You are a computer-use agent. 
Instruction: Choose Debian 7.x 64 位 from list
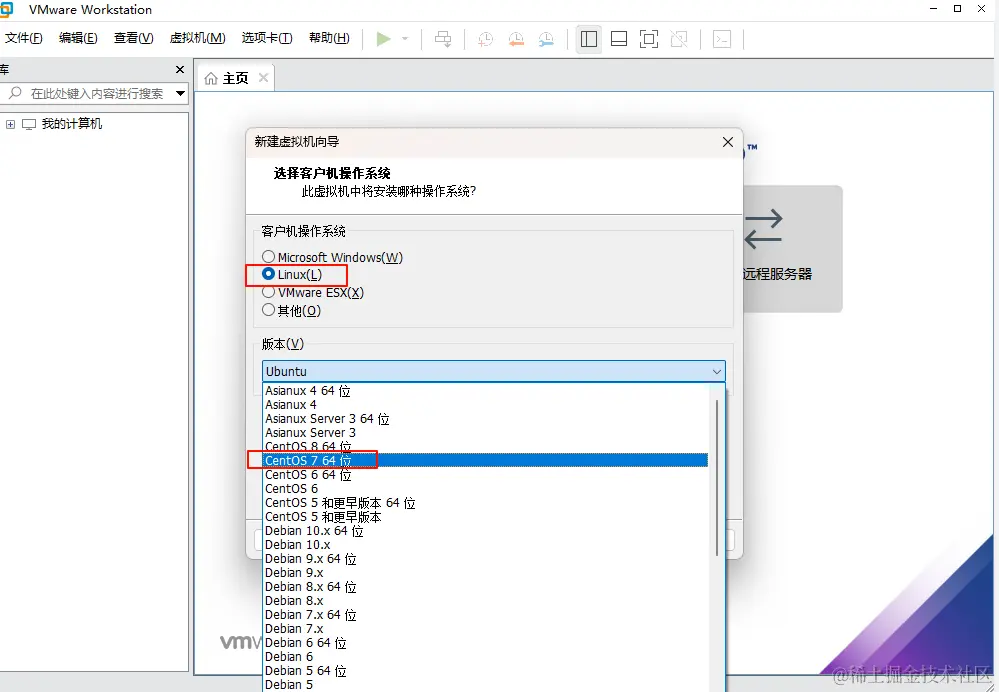pyautogui.click(x=486, y=615)
